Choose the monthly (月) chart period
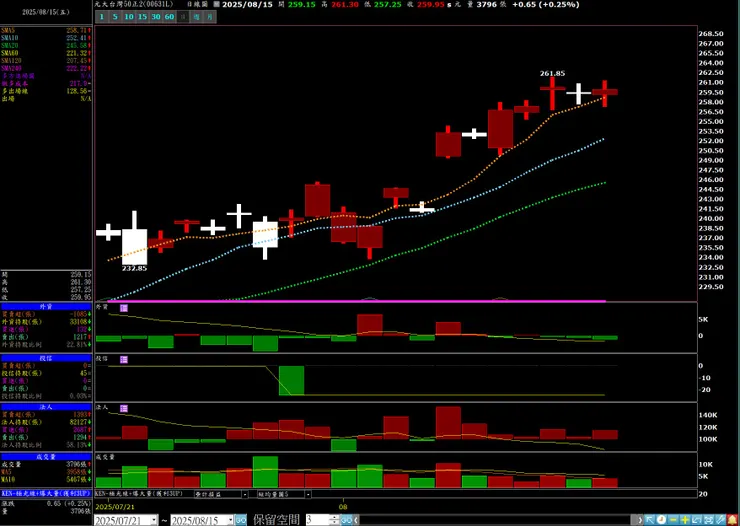This screenshot has width=740, height=526. pyautogui.click(x=210, y=17)
